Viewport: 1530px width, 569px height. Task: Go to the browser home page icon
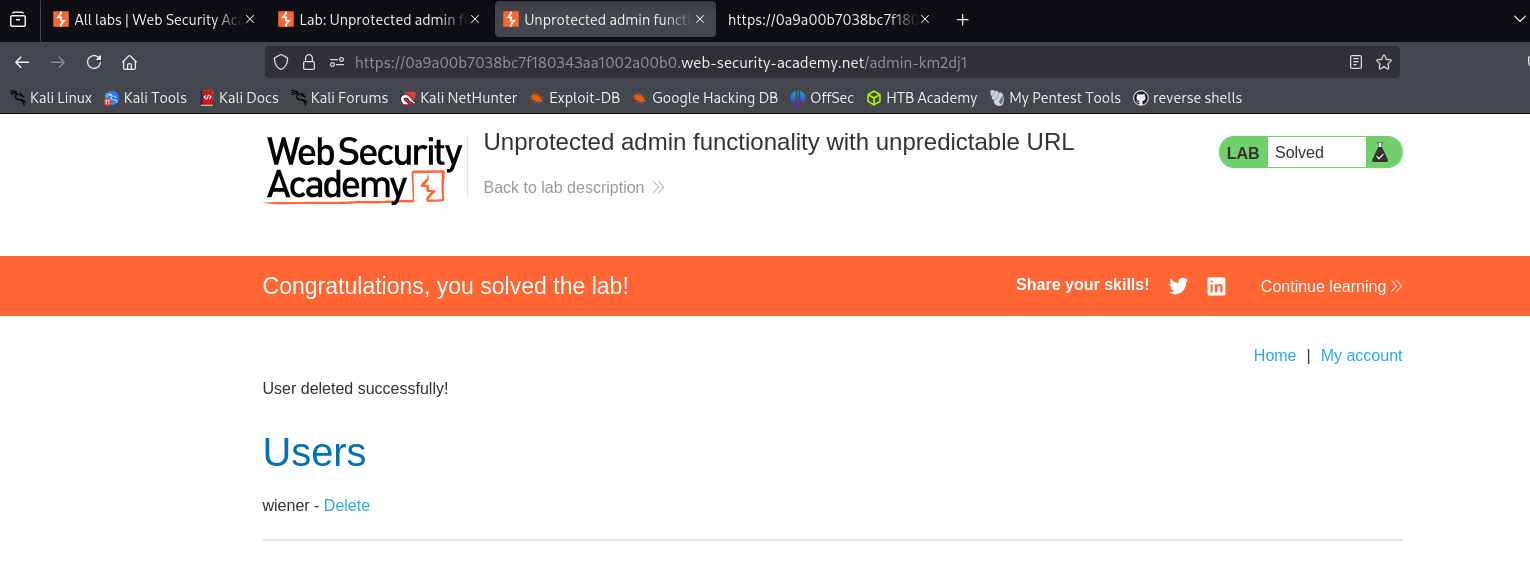(x=129, y=62)
